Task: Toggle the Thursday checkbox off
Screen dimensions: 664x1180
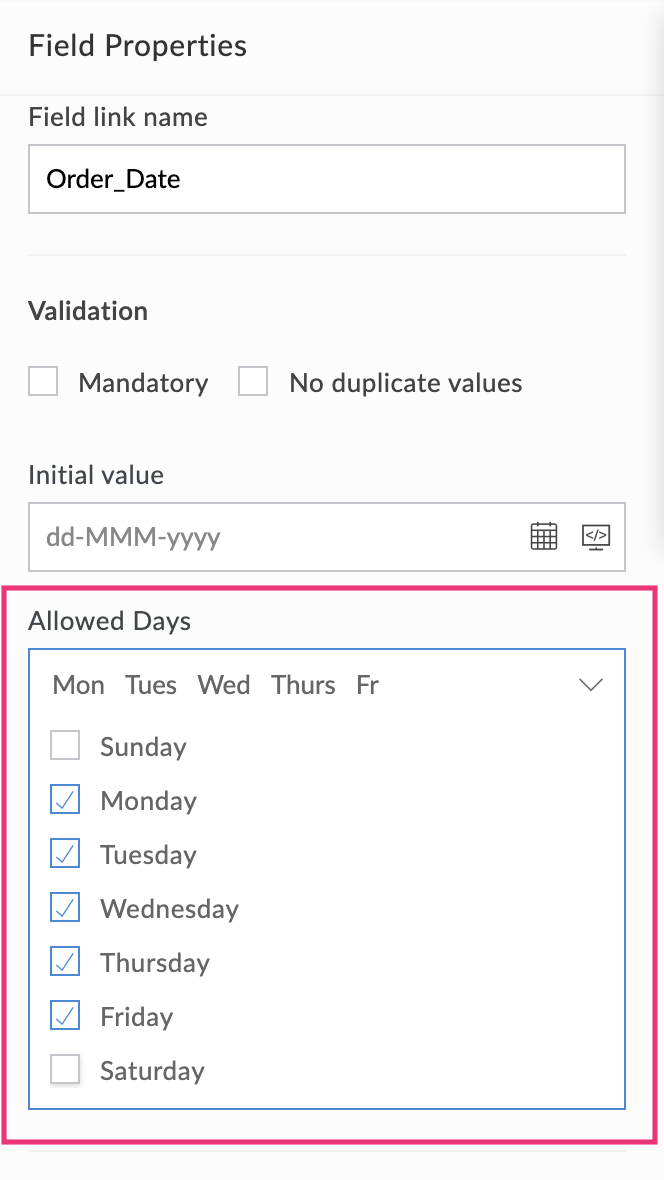Action: (65, 962)
